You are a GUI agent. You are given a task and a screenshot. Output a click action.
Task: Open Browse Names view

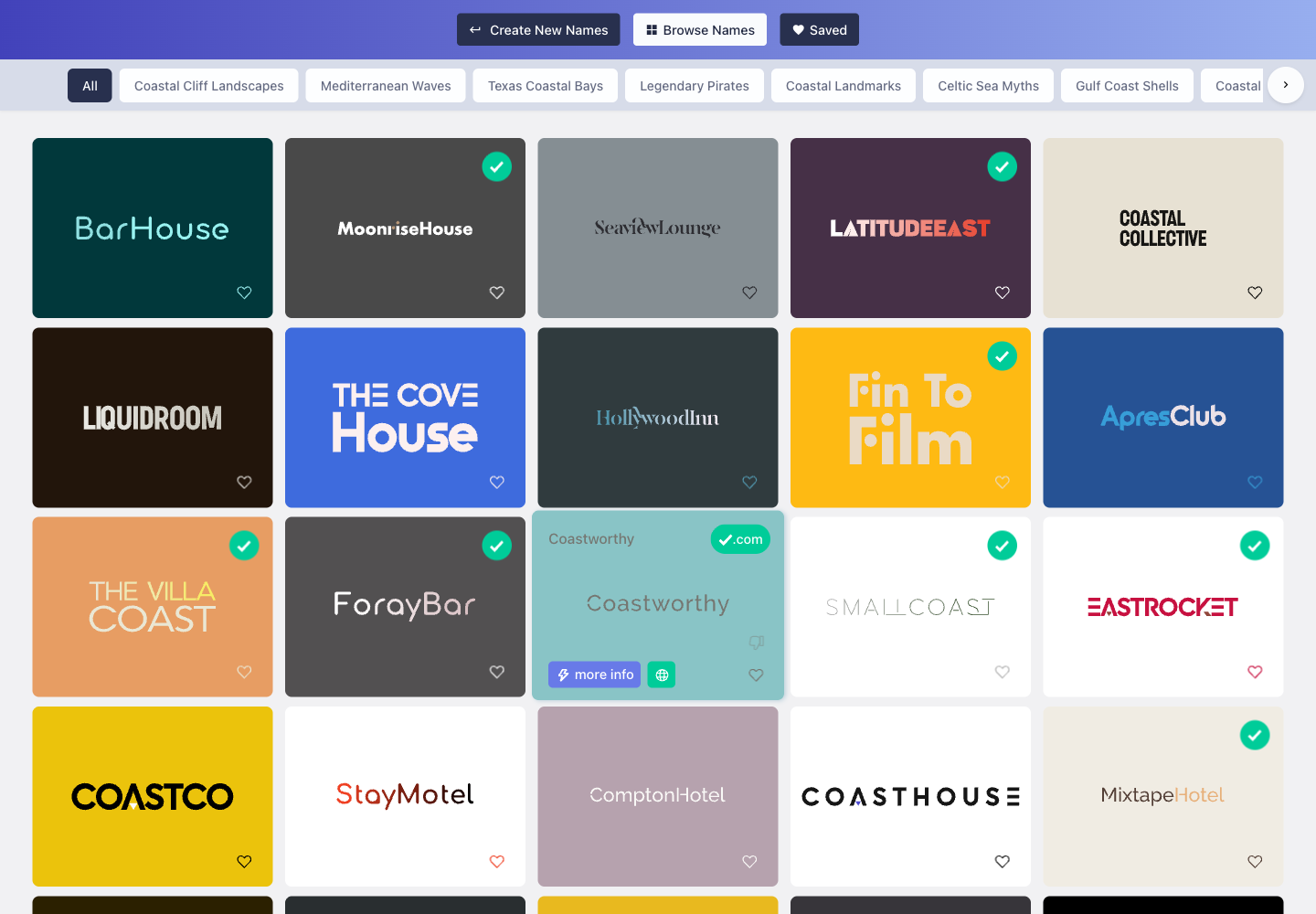click(701, 29)
